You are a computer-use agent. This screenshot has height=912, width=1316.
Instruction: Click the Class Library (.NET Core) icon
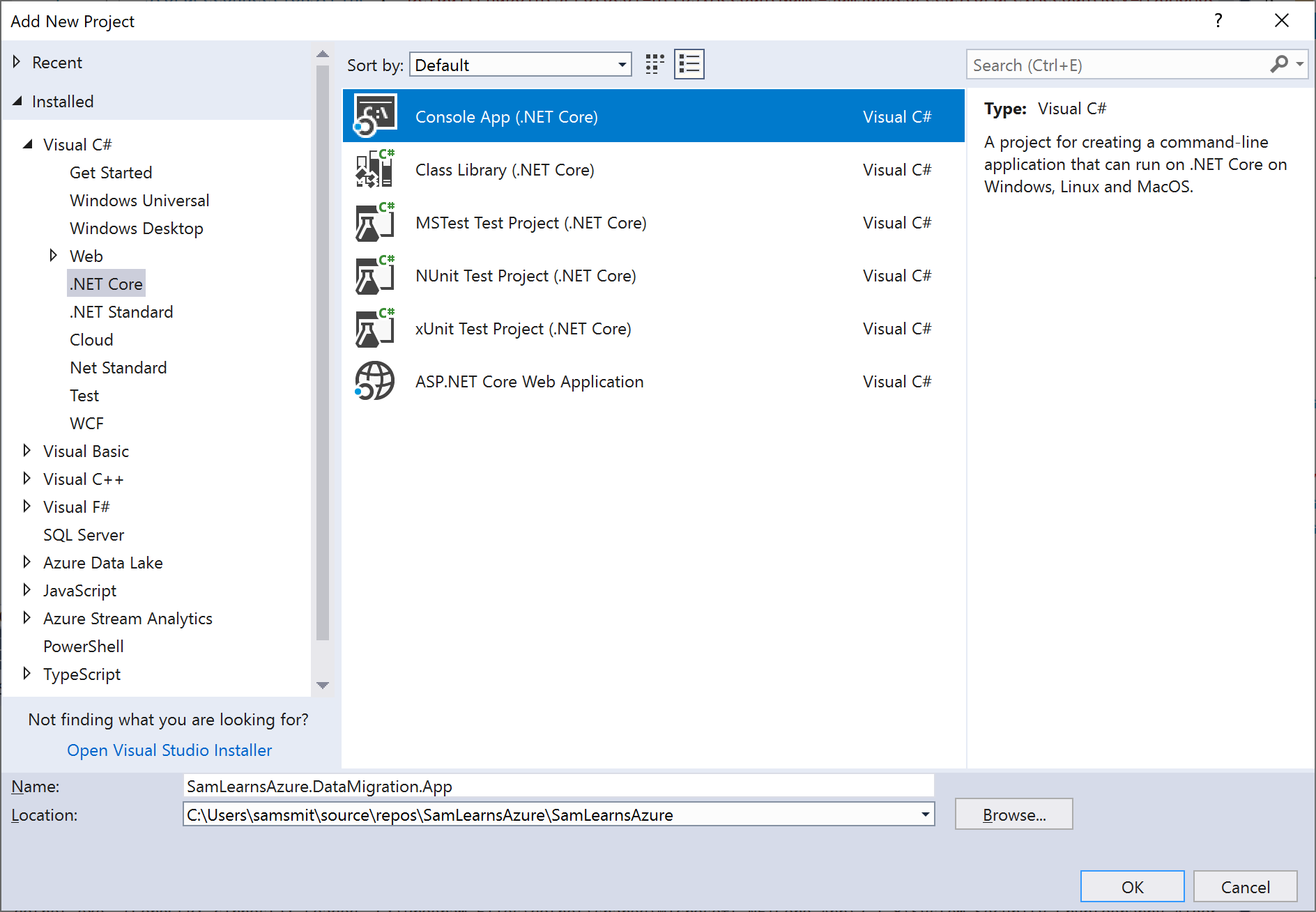(x=375, y=169)
